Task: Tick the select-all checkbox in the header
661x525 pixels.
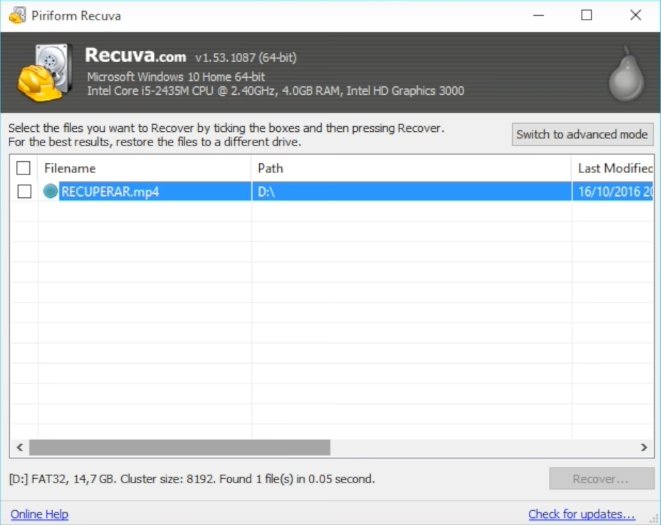Action: click(24, 168)
